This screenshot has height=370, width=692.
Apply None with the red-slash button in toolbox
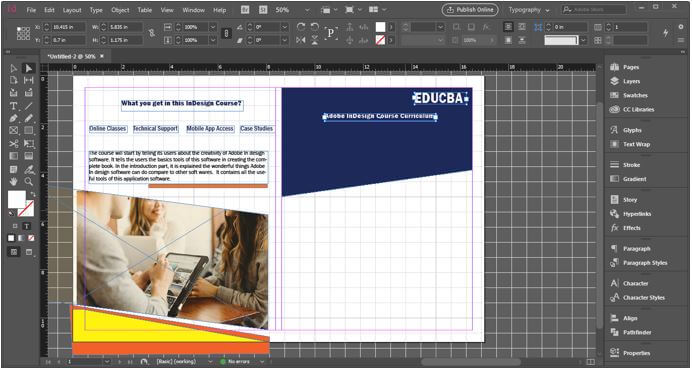click(x=31, y=238)
